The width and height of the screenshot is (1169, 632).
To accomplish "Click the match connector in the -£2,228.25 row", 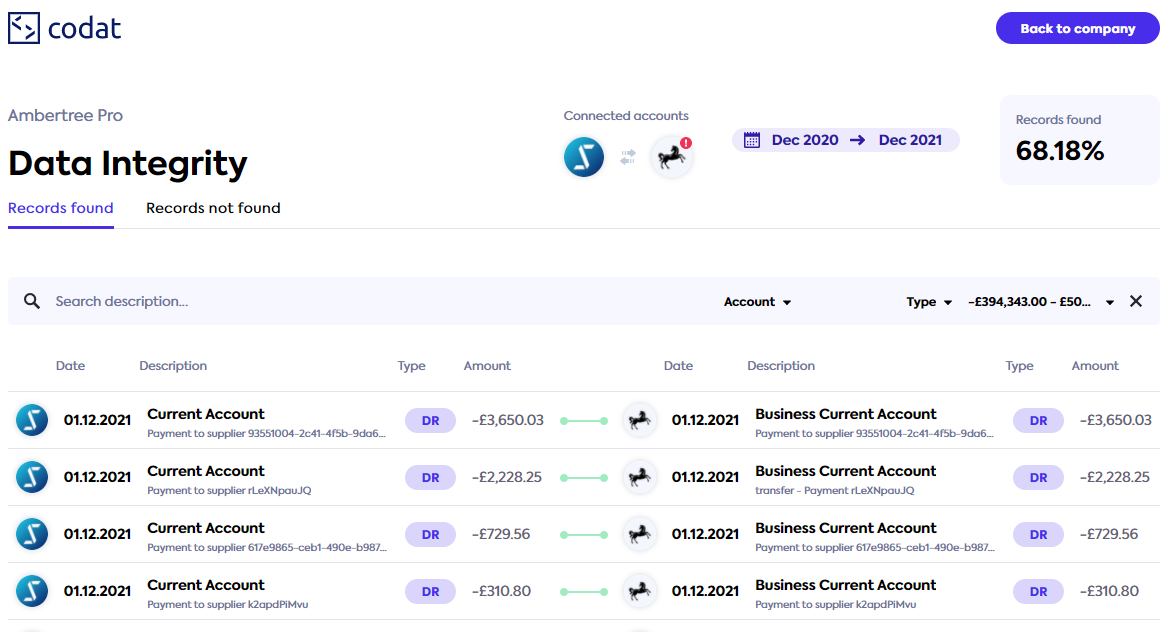I will coord(584,478).
